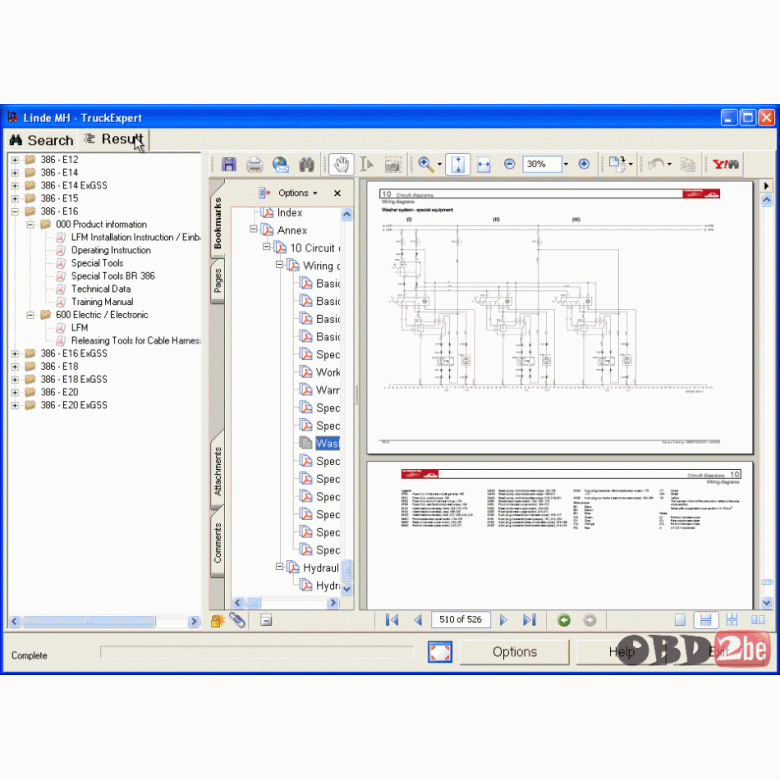Click the email globe icon
Viewport: 780px width, 780px height.
[x=281, y=164]
